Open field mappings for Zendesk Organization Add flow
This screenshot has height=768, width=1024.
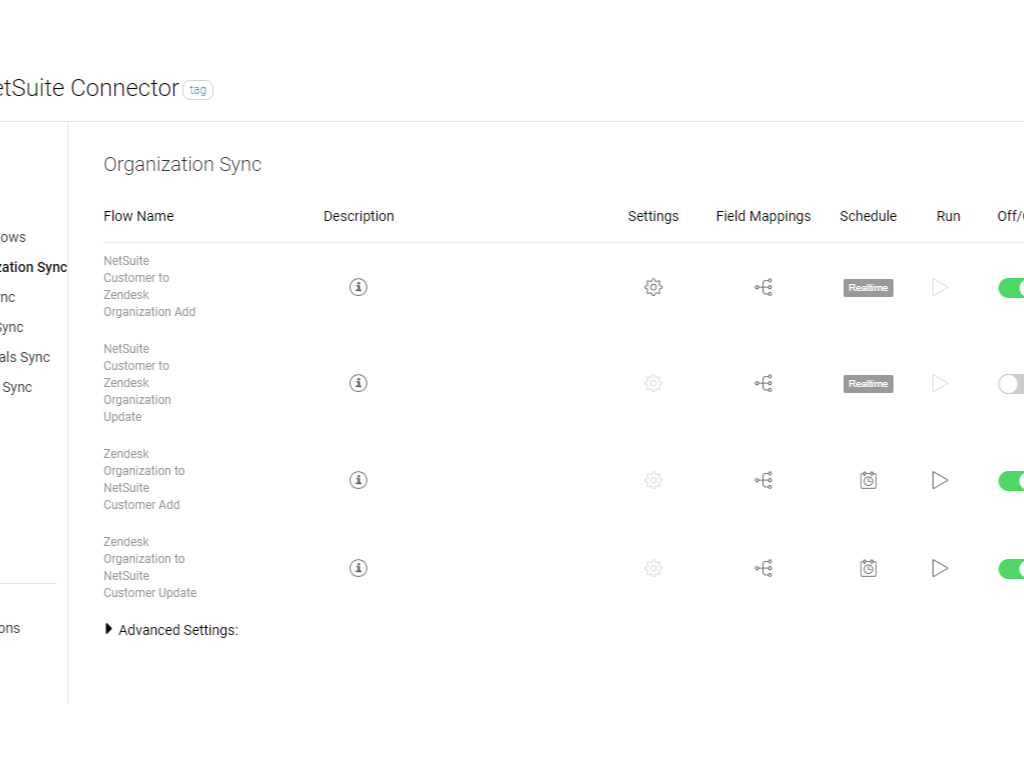tap(764, 287)
